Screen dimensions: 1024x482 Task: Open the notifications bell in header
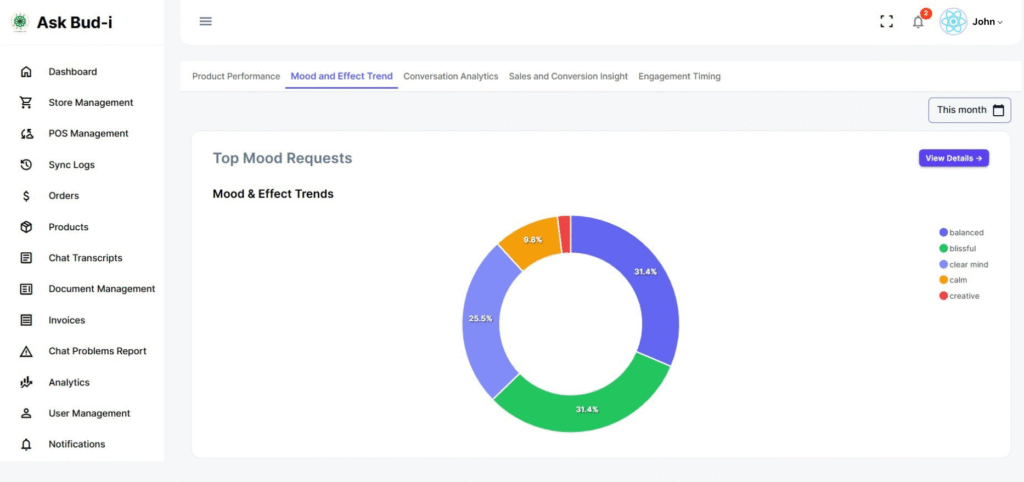click(918, 22)
